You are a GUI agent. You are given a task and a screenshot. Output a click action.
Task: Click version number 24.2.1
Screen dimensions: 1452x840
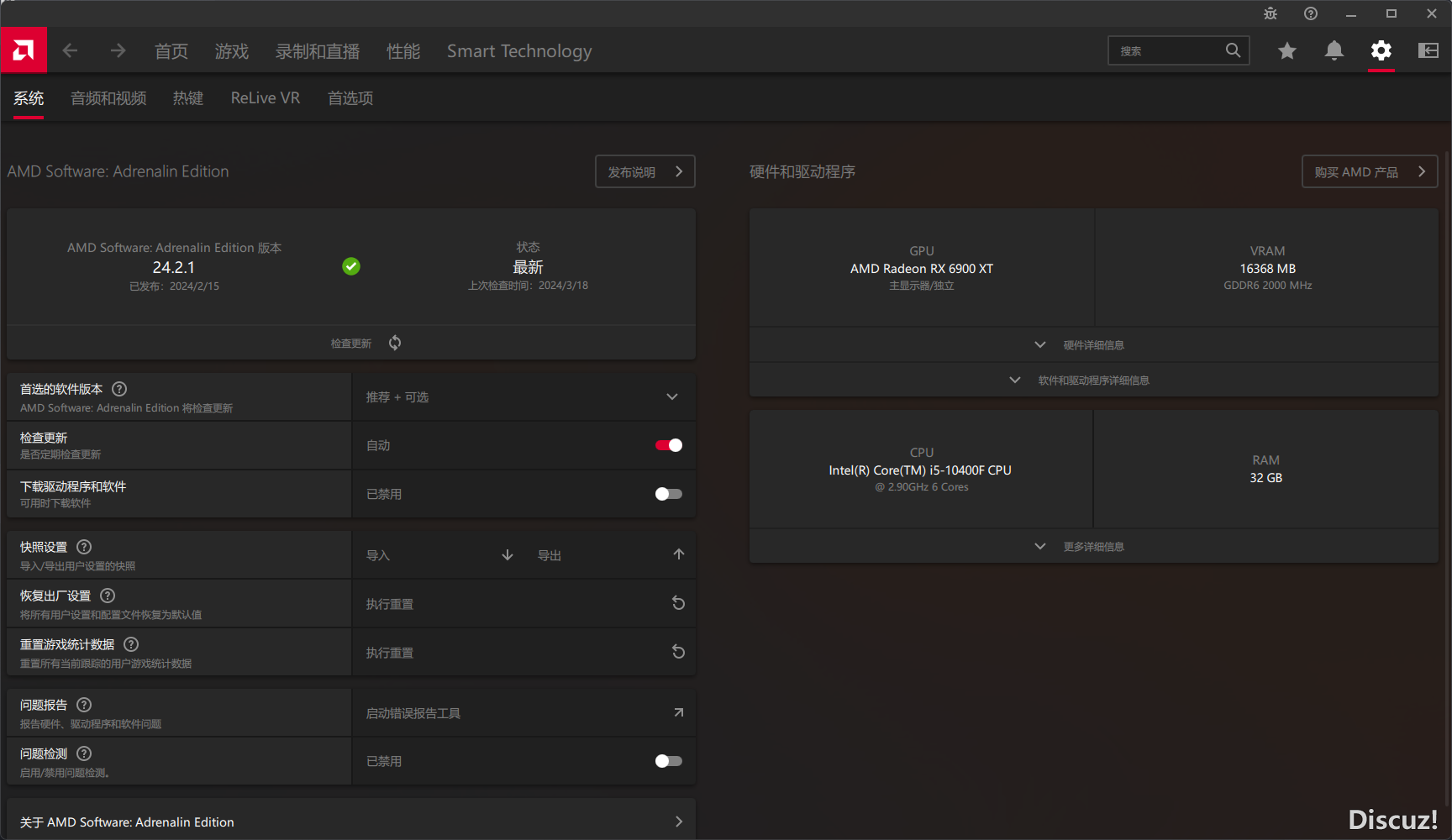[x=174, y=267]
